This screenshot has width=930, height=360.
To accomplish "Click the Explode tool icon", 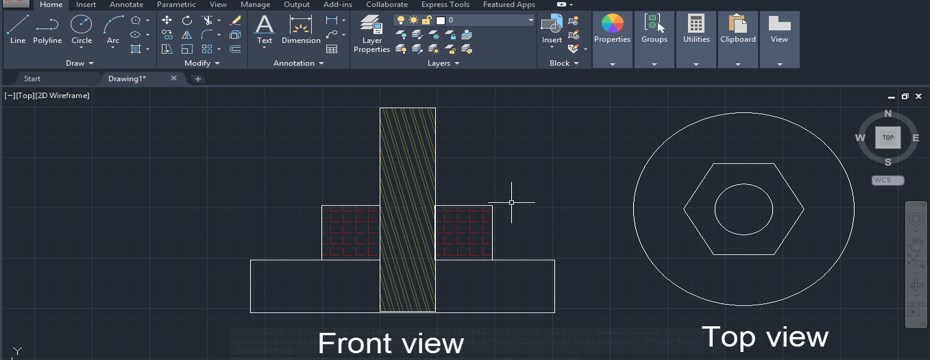I will pyautogui.click(x=235, y=34).
